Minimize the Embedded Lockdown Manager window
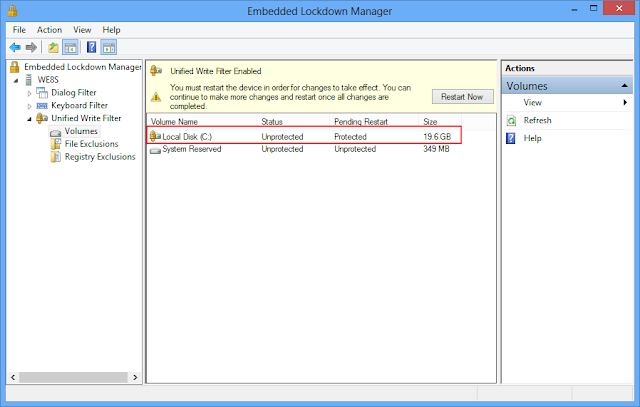 [575, 9]
